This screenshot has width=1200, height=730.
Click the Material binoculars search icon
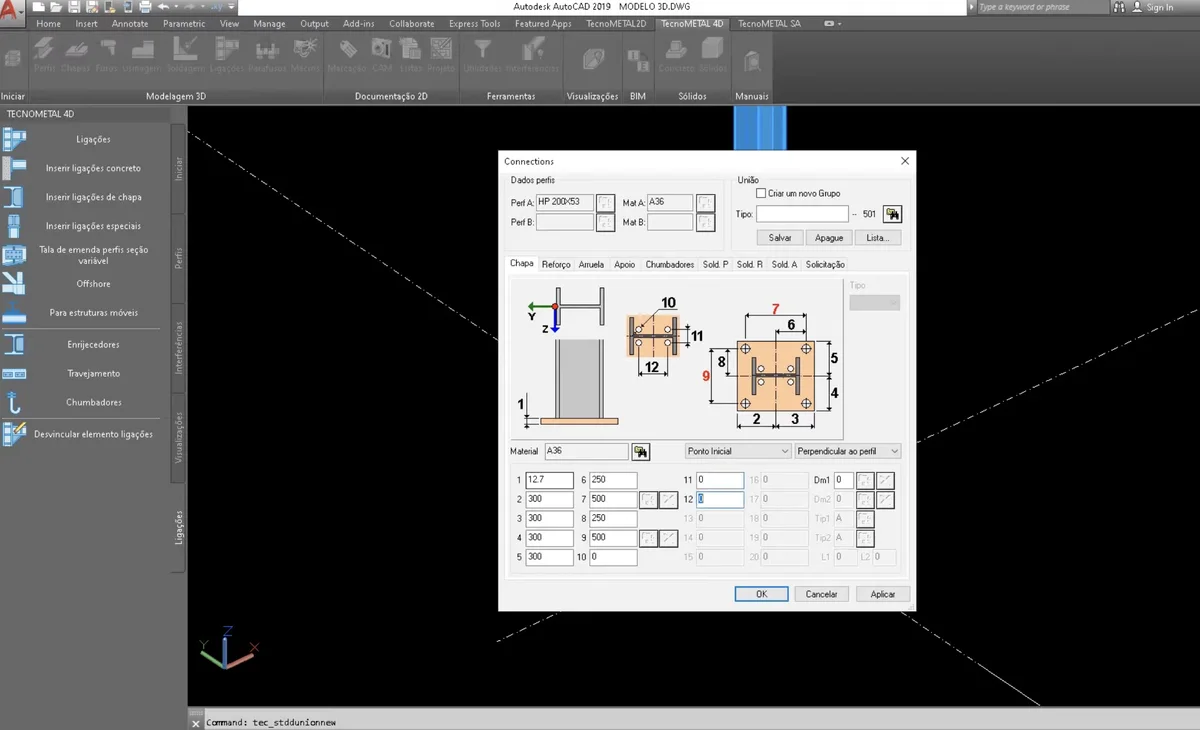(x=640, y=451)
